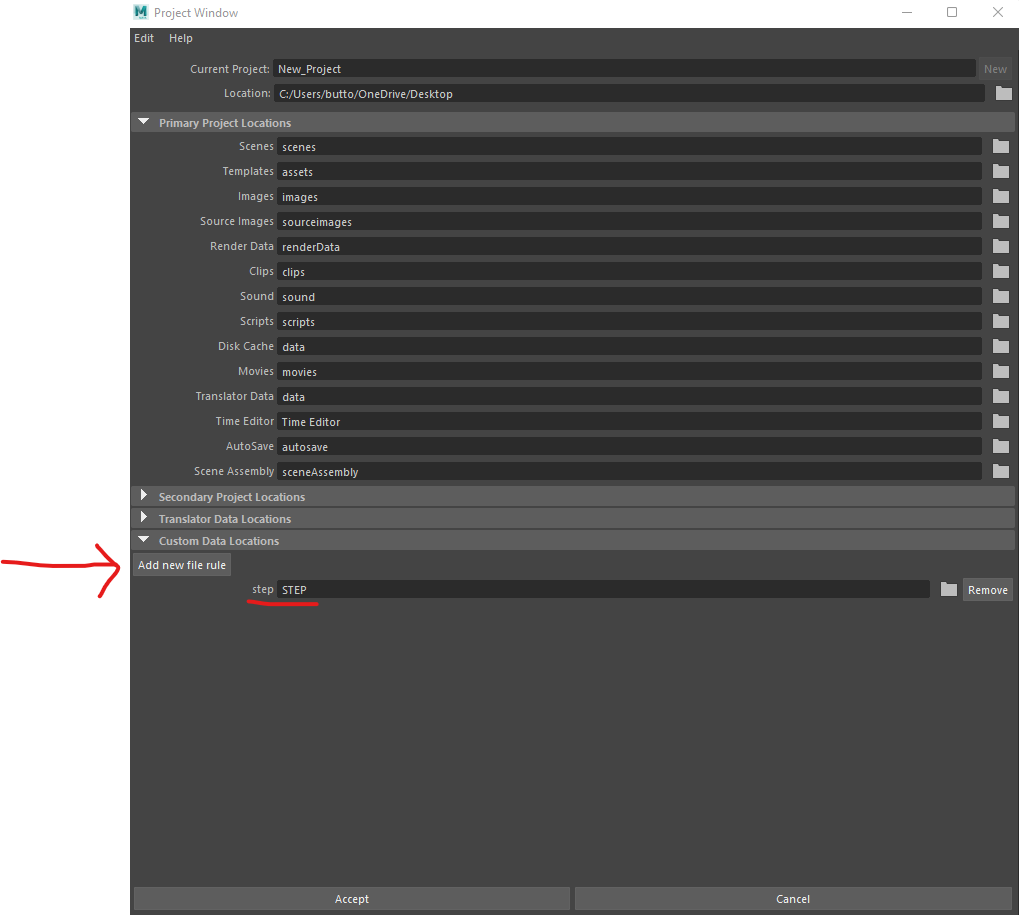The image size is (1019, 915).
Task: Click the Movies path field
Action: point(629,372)
